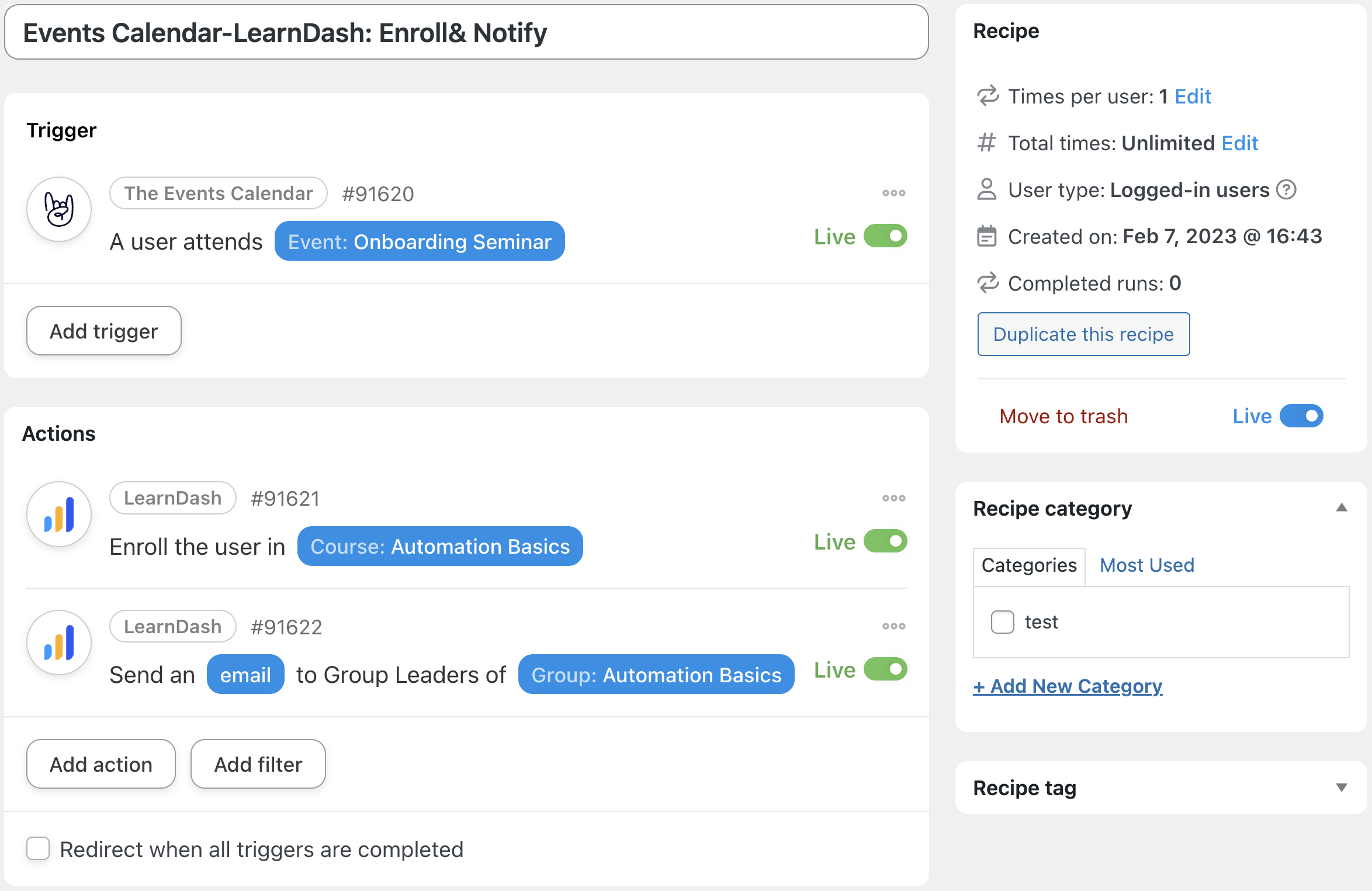Screen dimensions: 1372x891
Task: Click the LearnDash icon on email action #91622
Action: pos(58,641)
